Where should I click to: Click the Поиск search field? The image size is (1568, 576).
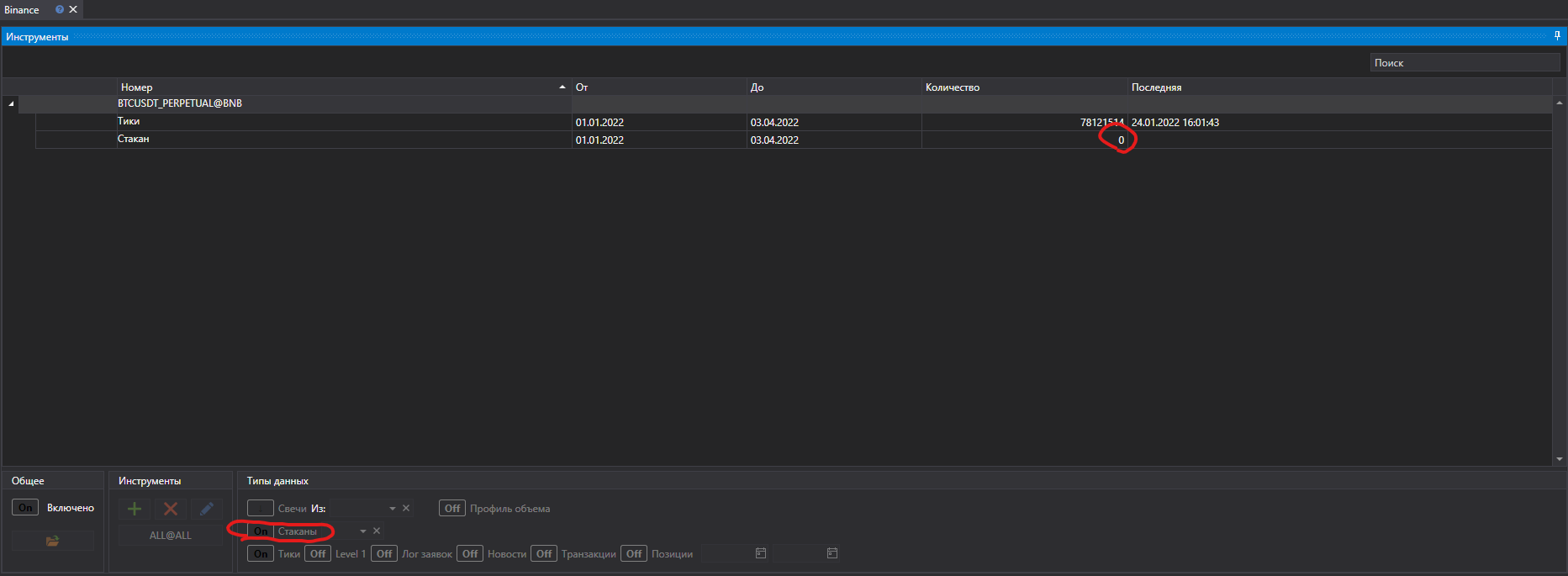(1465, 63)
